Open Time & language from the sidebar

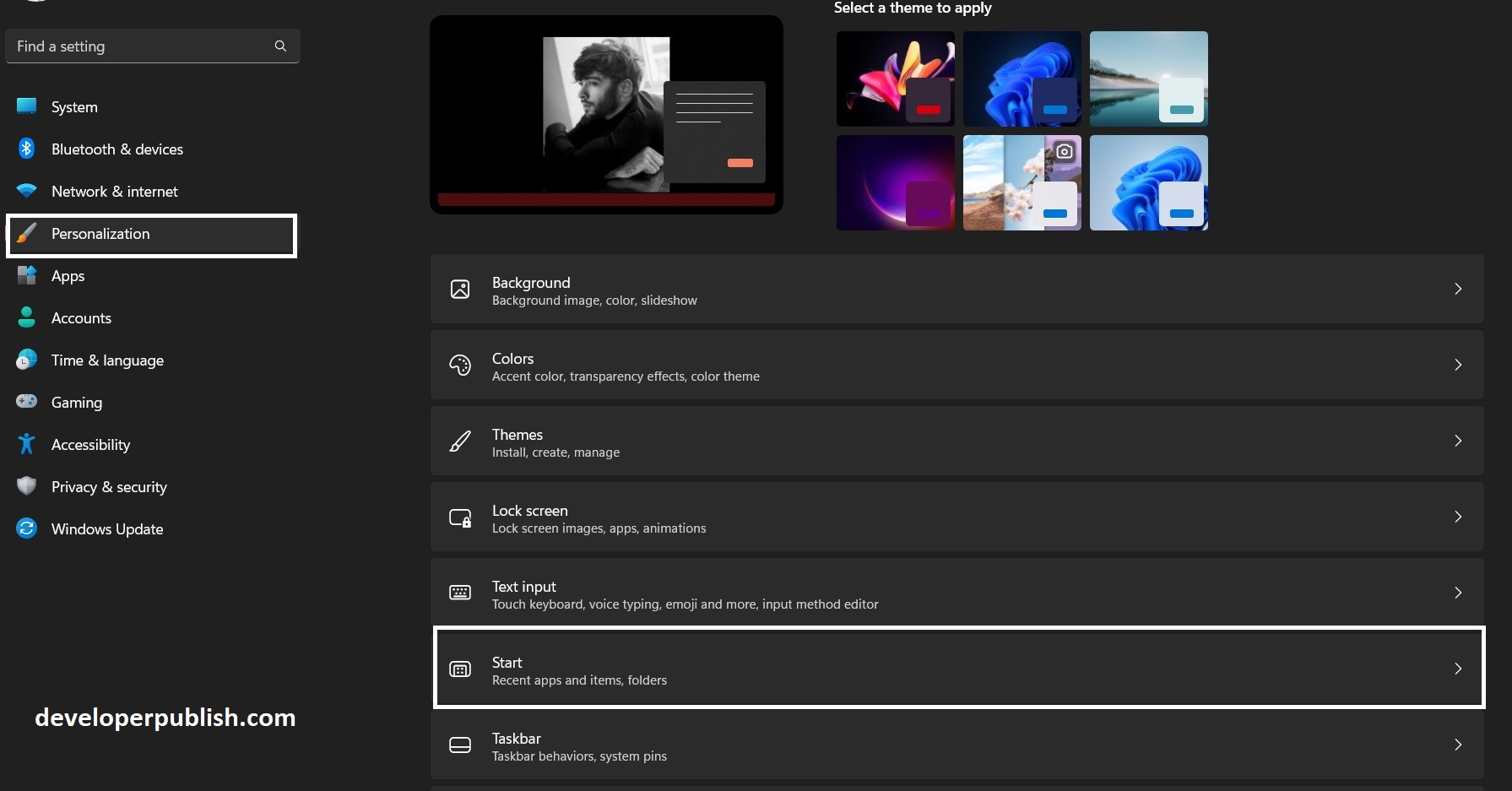[107, 360]
